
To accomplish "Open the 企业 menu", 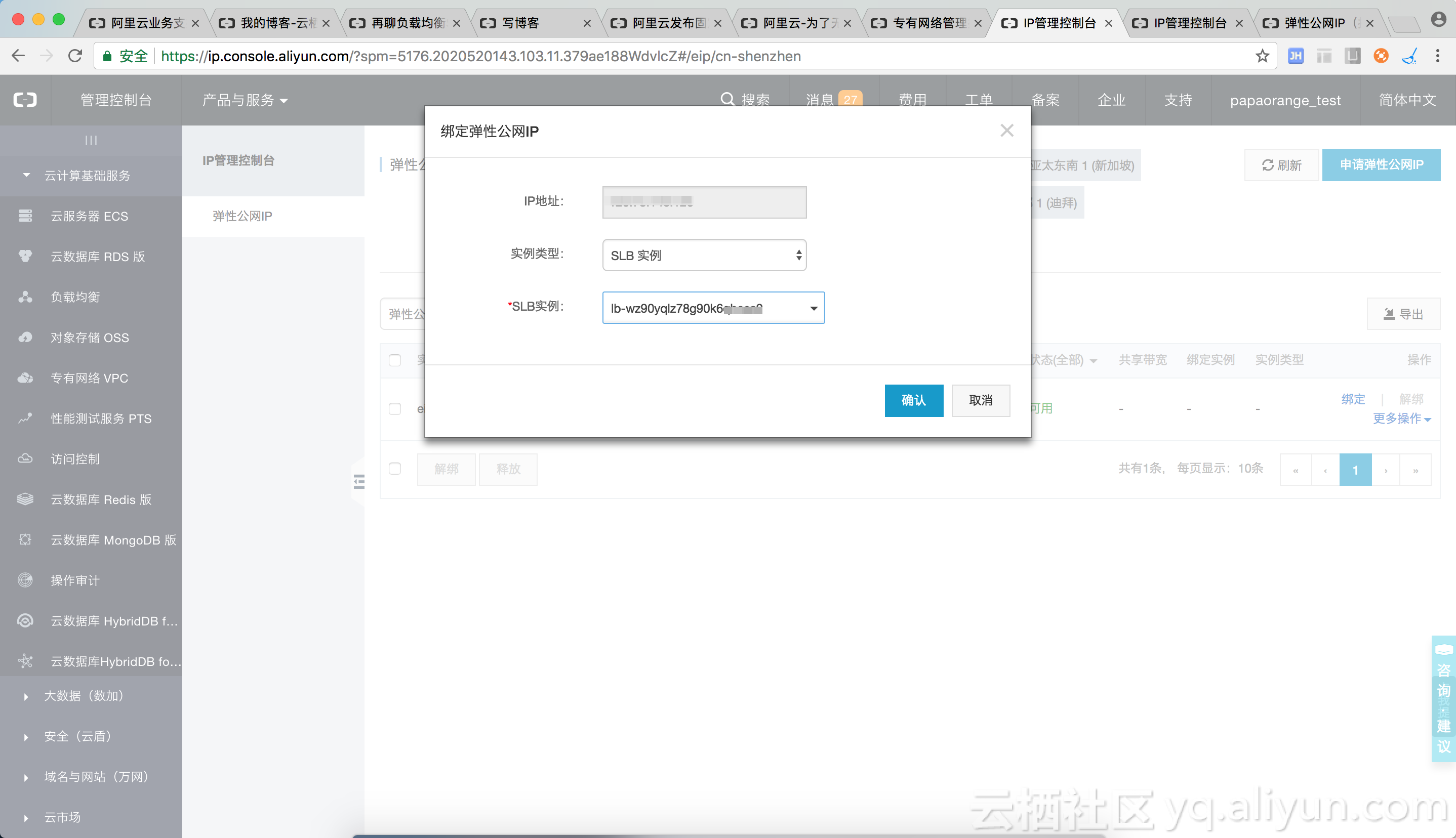I will (1111, 100).
